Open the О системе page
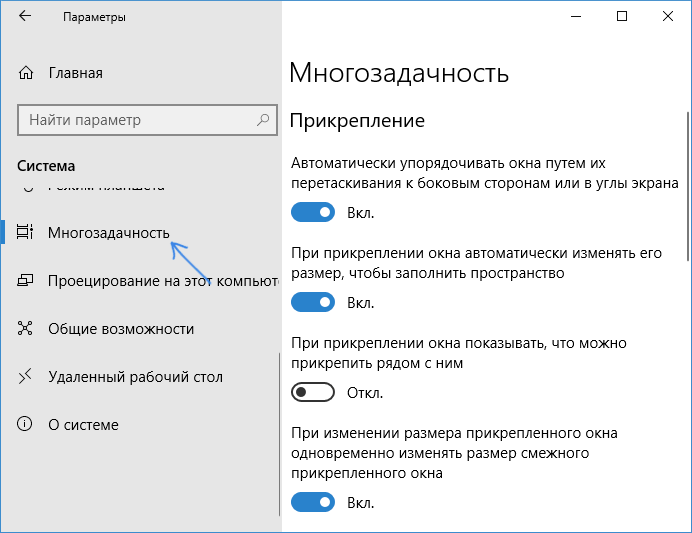The height and width of the screenshot is (533, 692). coord(83,424)
